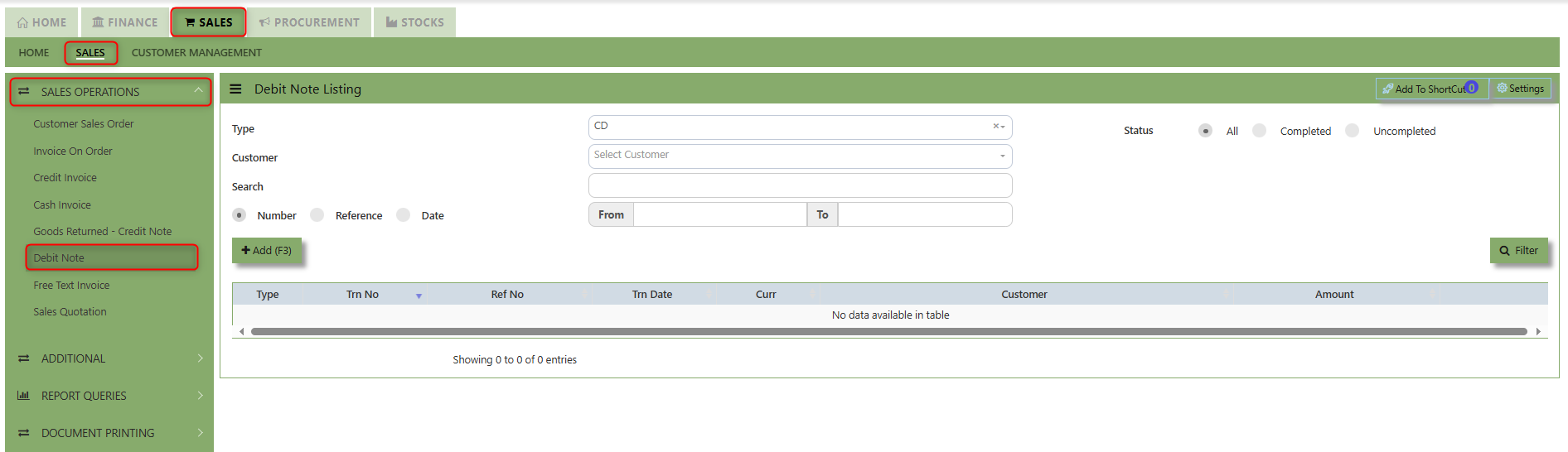Click HOME in the green submenu bar
Viewport: 1568px width, 452px height.
coord(34,52)
